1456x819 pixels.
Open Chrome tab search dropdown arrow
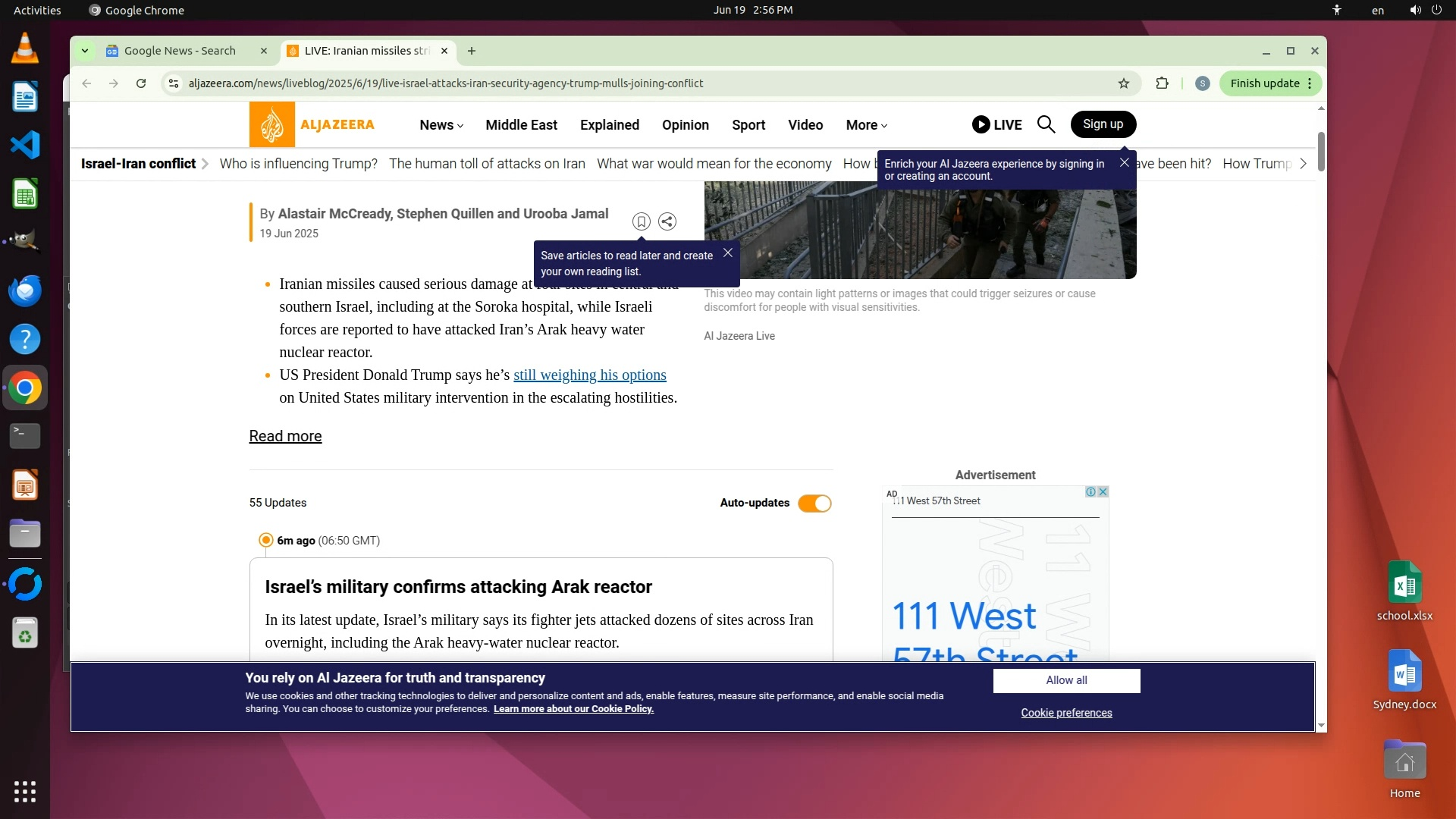[85, 51]
